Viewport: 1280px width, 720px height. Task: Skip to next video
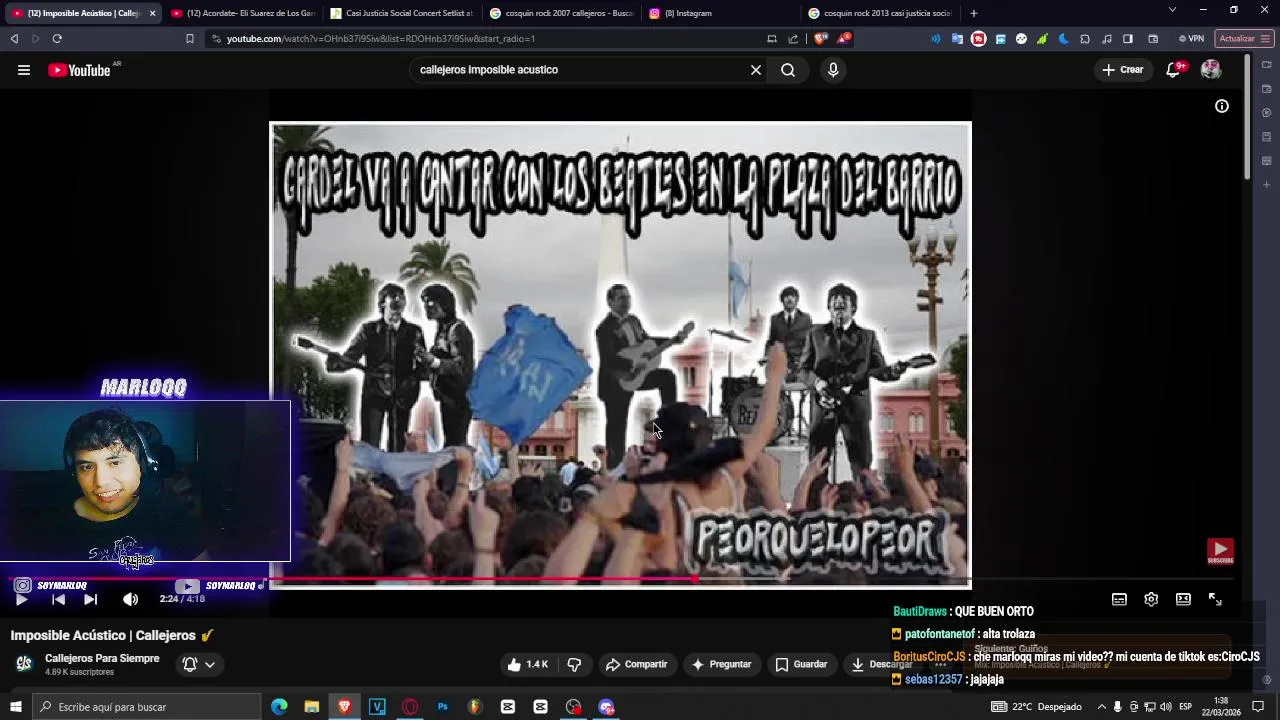90,599
